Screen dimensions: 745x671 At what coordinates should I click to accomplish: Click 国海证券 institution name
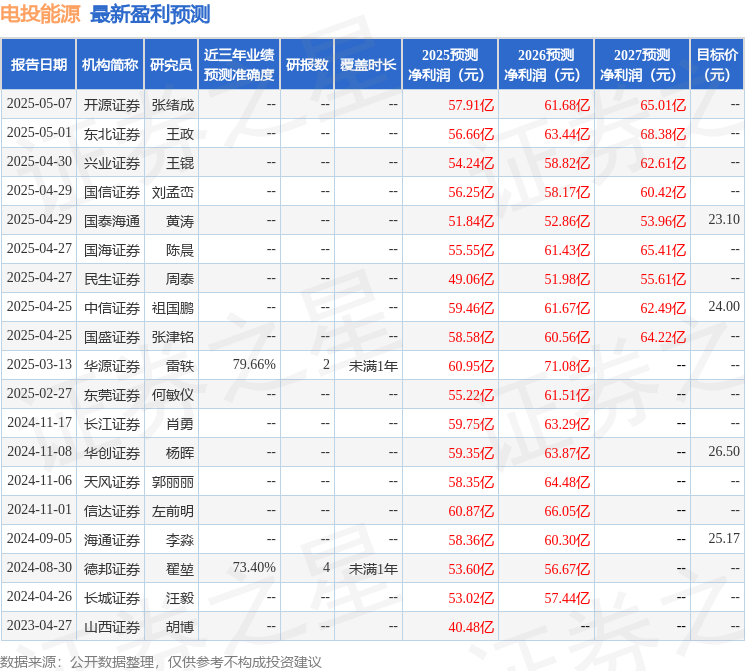pos(112,250)
